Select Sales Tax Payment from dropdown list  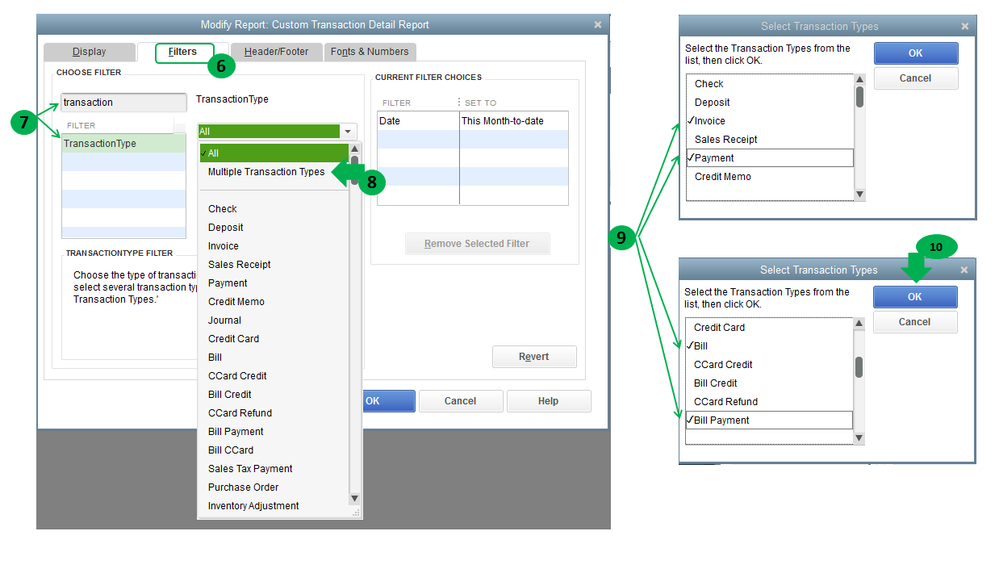pos(250,469)
